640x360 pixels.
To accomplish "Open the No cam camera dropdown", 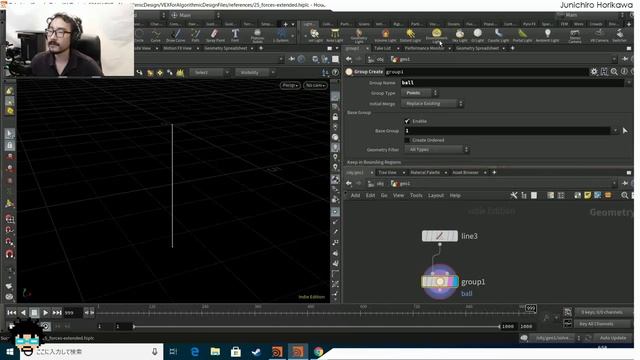I will (x=316, y=85).
